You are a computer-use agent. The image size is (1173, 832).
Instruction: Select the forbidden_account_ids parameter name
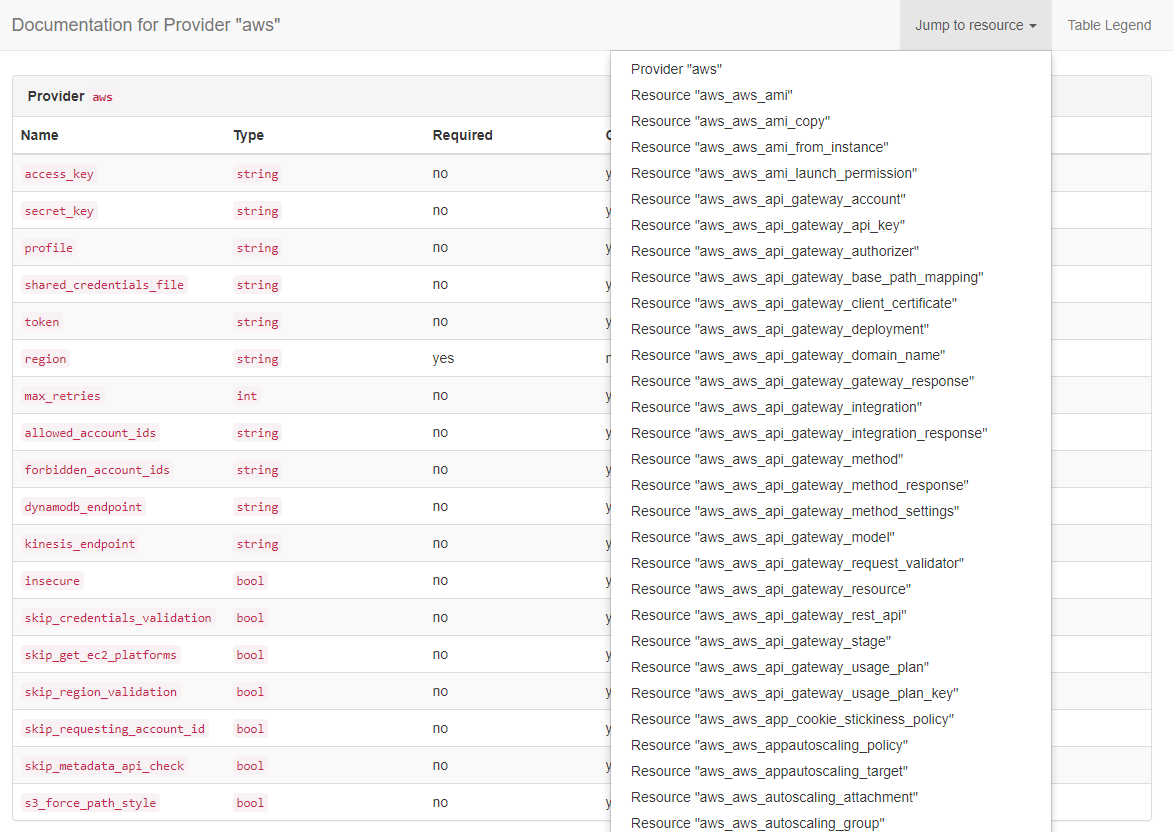97,470
